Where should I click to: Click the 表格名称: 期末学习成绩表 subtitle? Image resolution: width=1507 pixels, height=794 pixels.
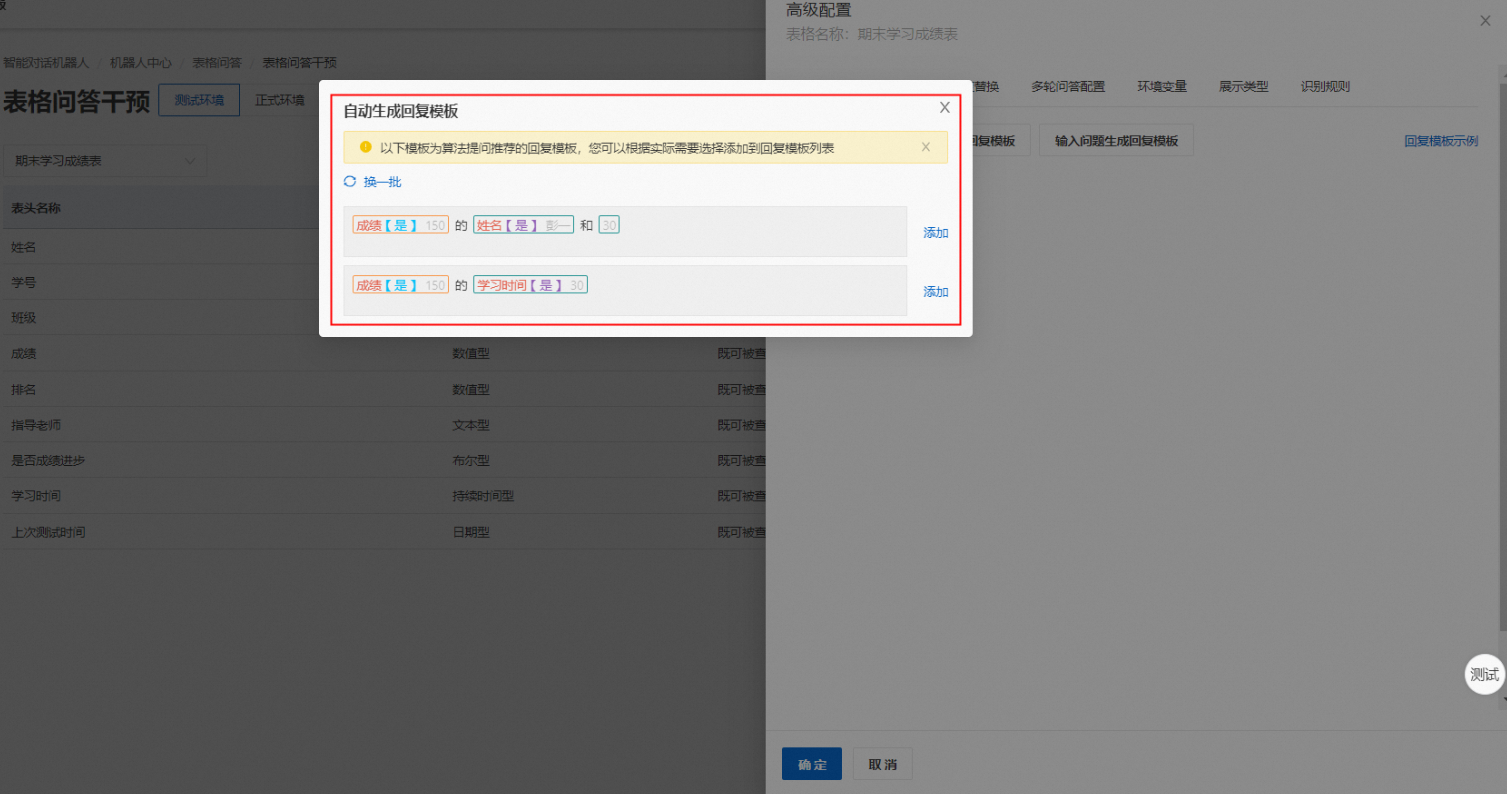(872, 34)
